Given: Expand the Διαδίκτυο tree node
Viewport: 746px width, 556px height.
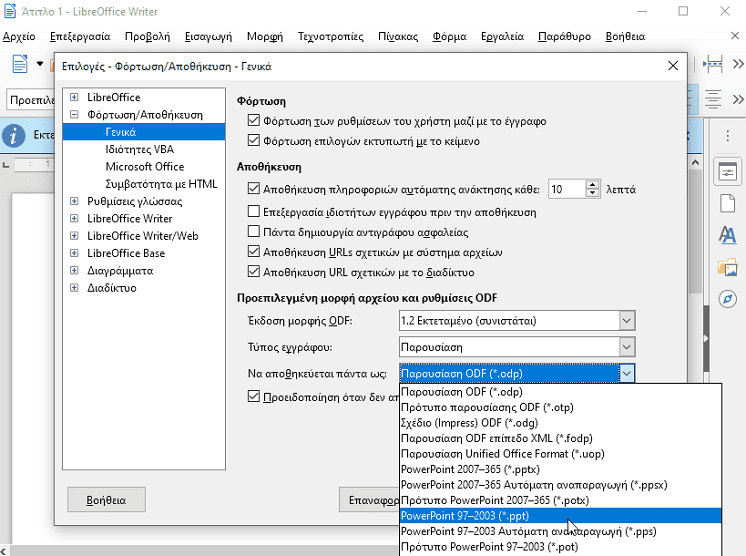Looking at the screenshot, I should [74, 288].
